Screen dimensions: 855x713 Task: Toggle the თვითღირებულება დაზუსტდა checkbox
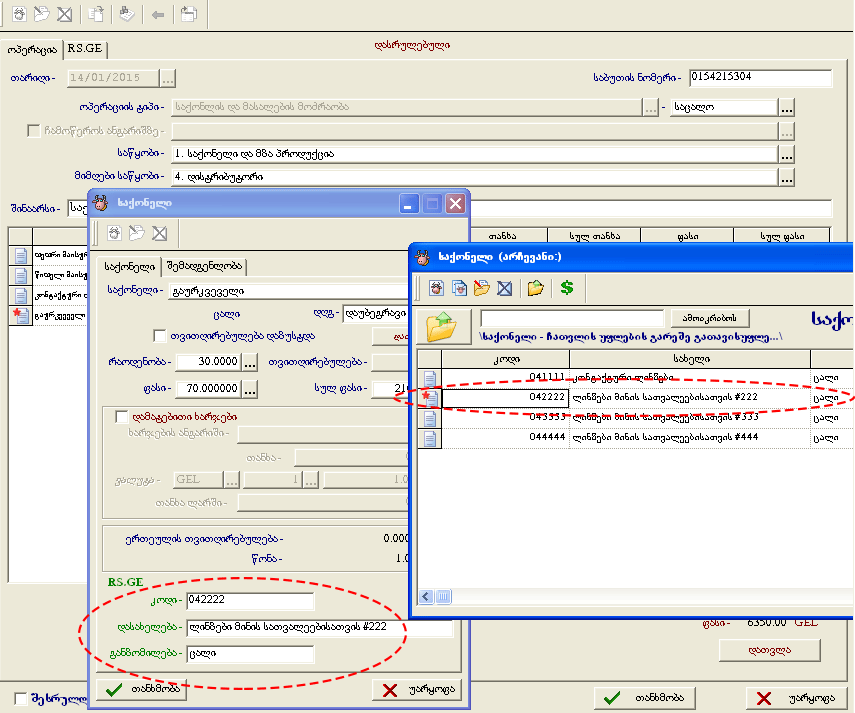(x=160, y=336)
